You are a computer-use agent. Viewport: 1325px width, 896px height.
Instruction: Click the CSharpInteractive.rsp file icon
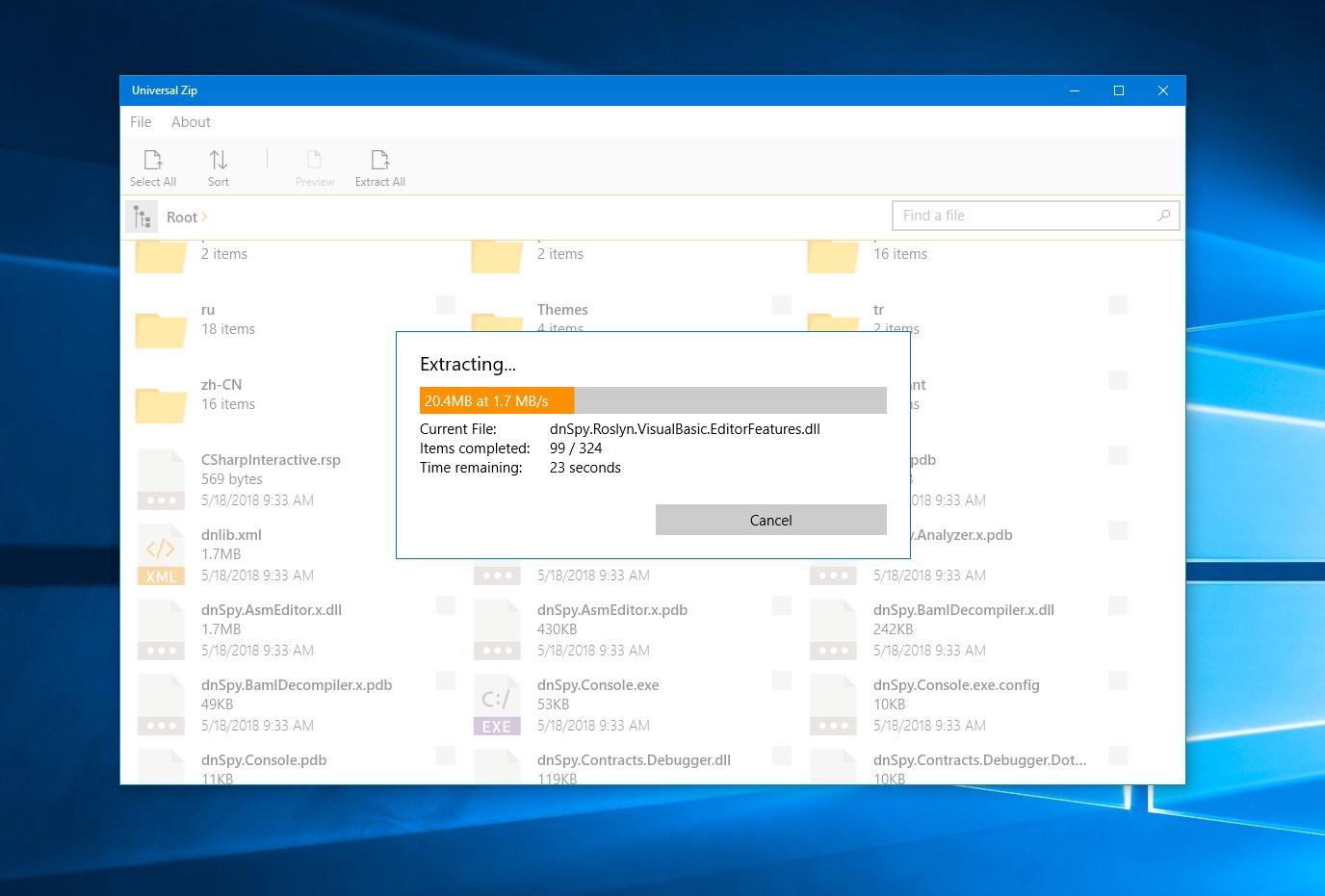click(x=161, y=478)
